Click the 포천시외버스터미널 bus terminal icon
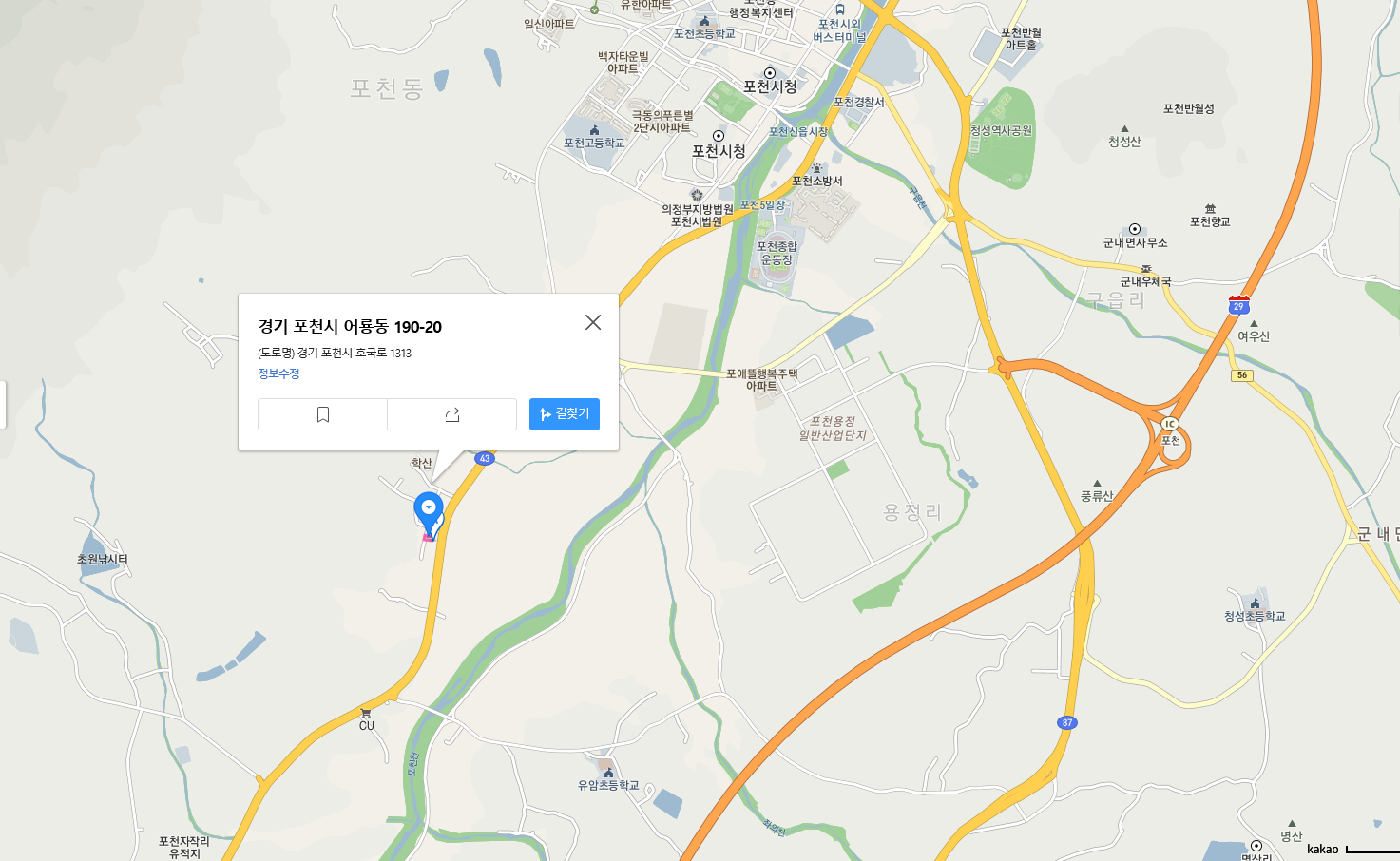The width and height of the screenshot is (1400, 861). (840, 10)
